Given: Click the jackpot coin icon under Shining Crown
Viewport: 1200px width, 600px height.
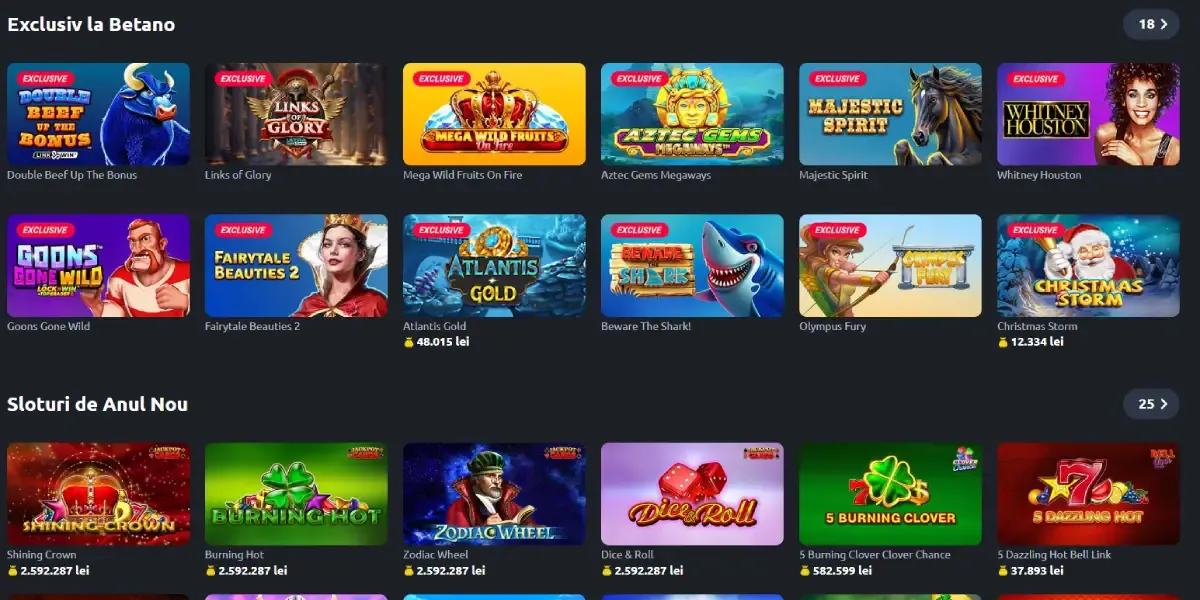Looking at the screenshot, I should (x=13, y=571).
